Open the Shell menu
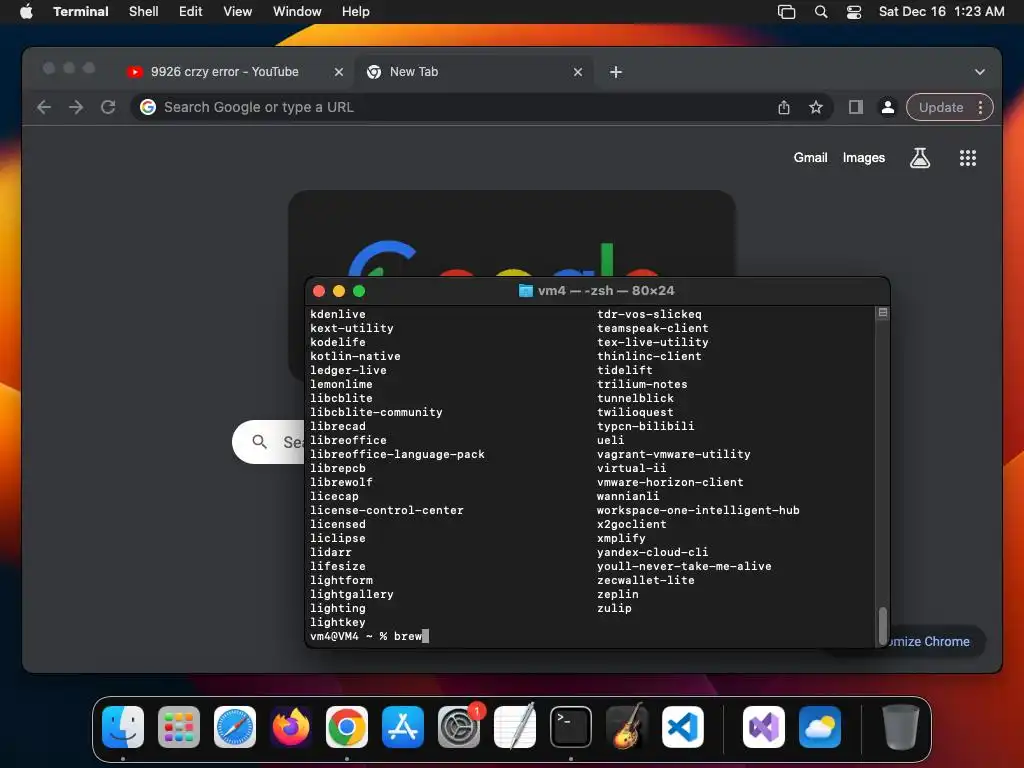This screenshot has height=768, width=1024. click(144, 11)
